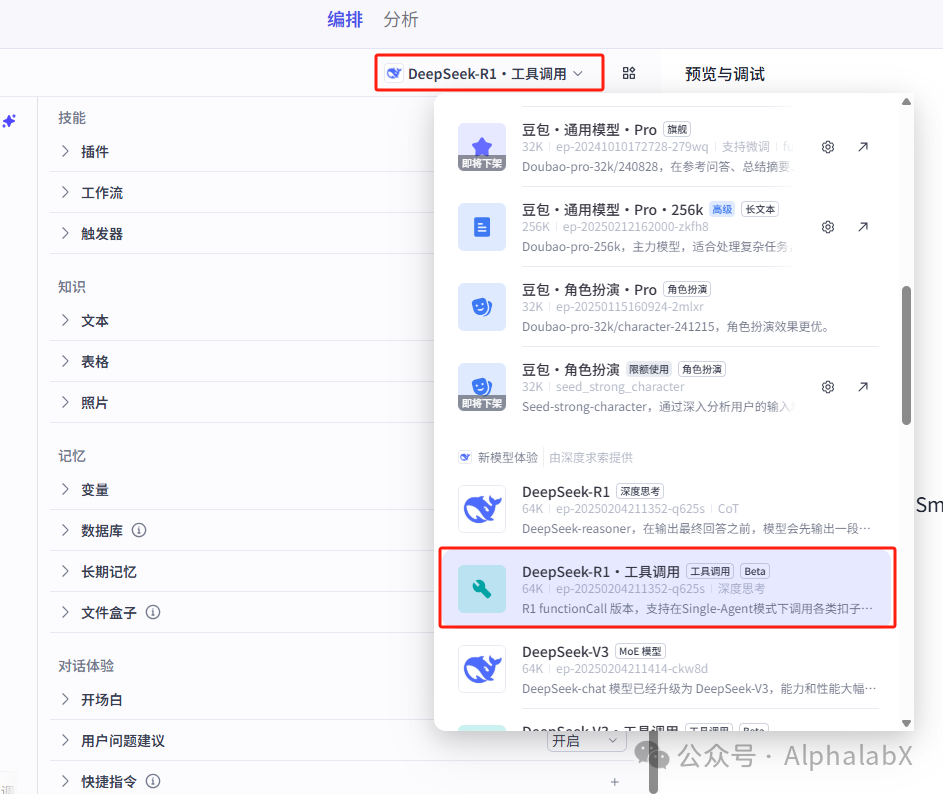This screenshot has width=943, height=794.
Task: Click the document icon of Pro 256k model
Action: click(482, 227)
